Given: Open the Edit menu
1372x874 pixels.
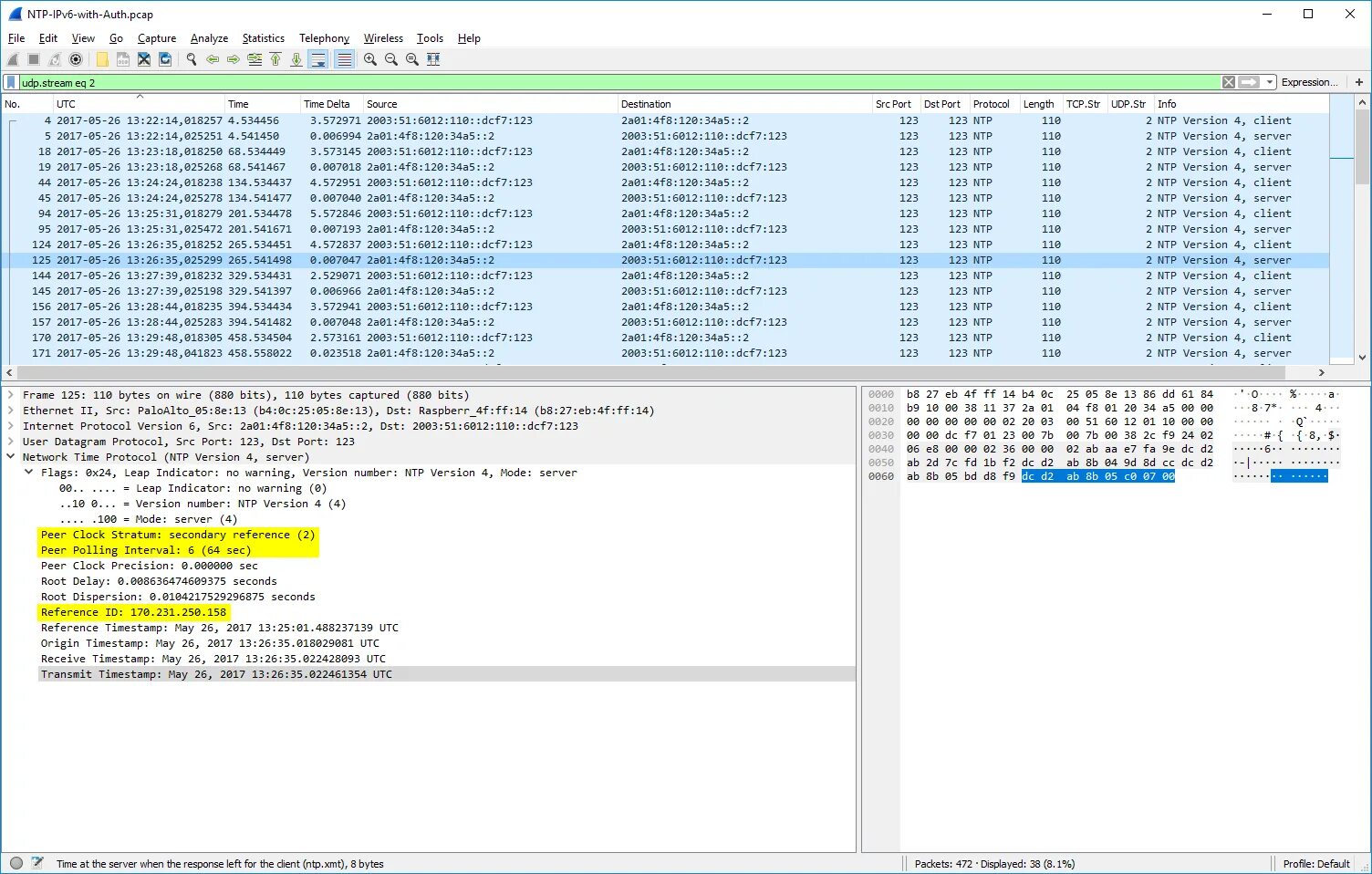Looking at the screenshot, I should (48, 38).
